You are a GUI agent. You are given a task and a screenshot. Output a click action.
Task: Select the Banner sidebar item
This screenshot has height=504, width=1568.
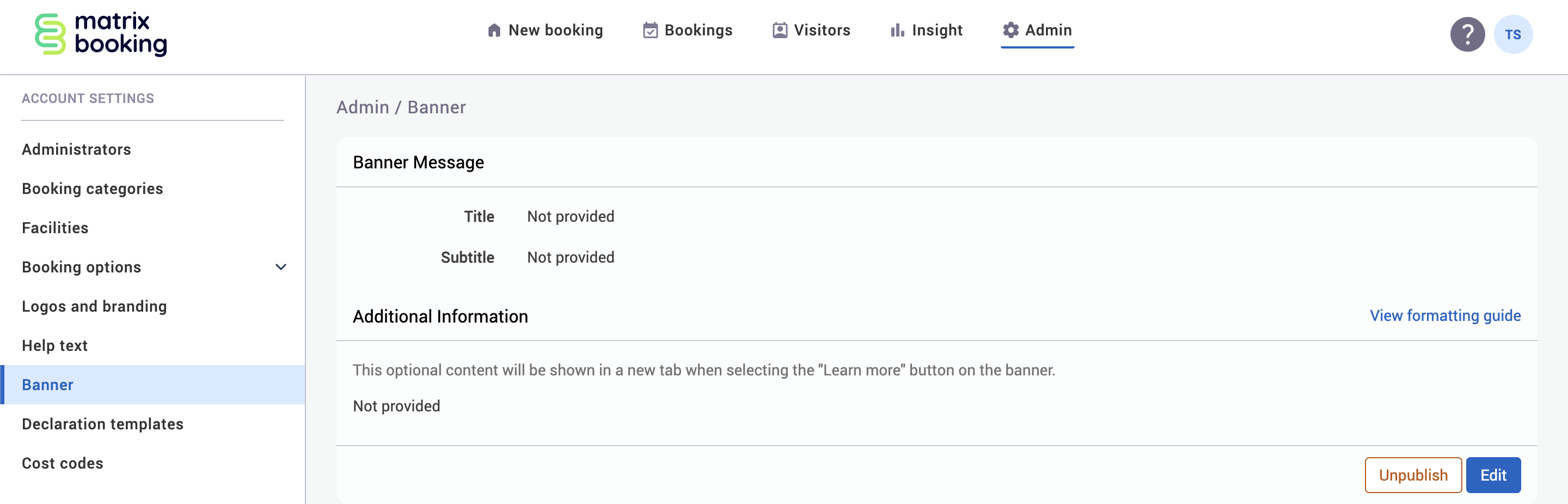click(x=47, y=385)
